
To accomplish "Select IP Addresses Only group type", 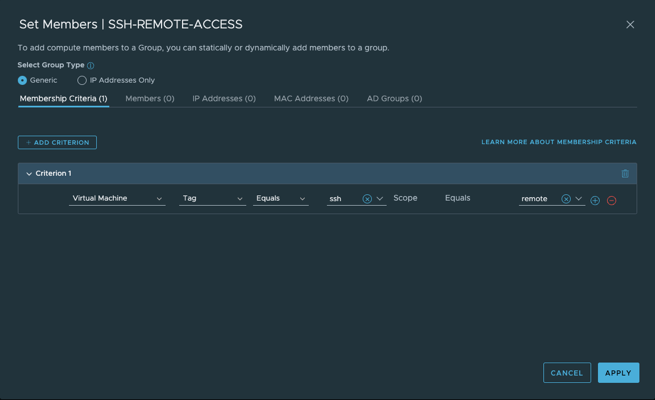I will click(82, 80).
